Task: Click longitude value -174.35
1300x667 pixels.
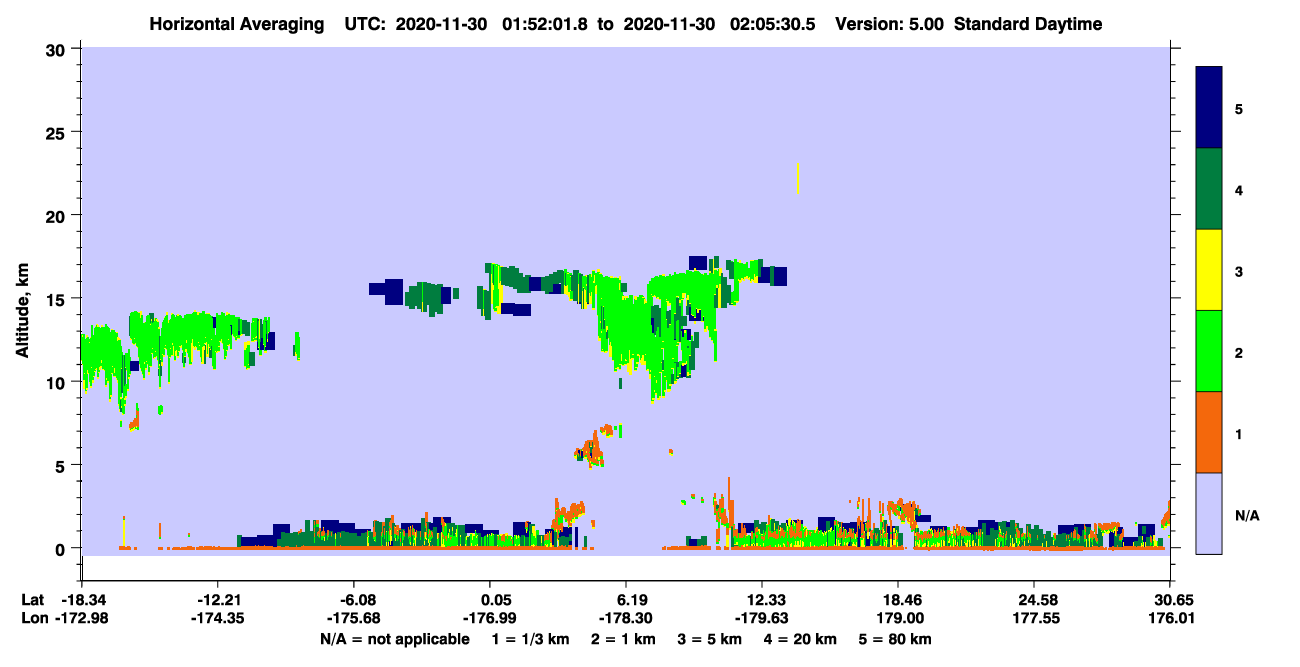Action: [x=217, y=618]
